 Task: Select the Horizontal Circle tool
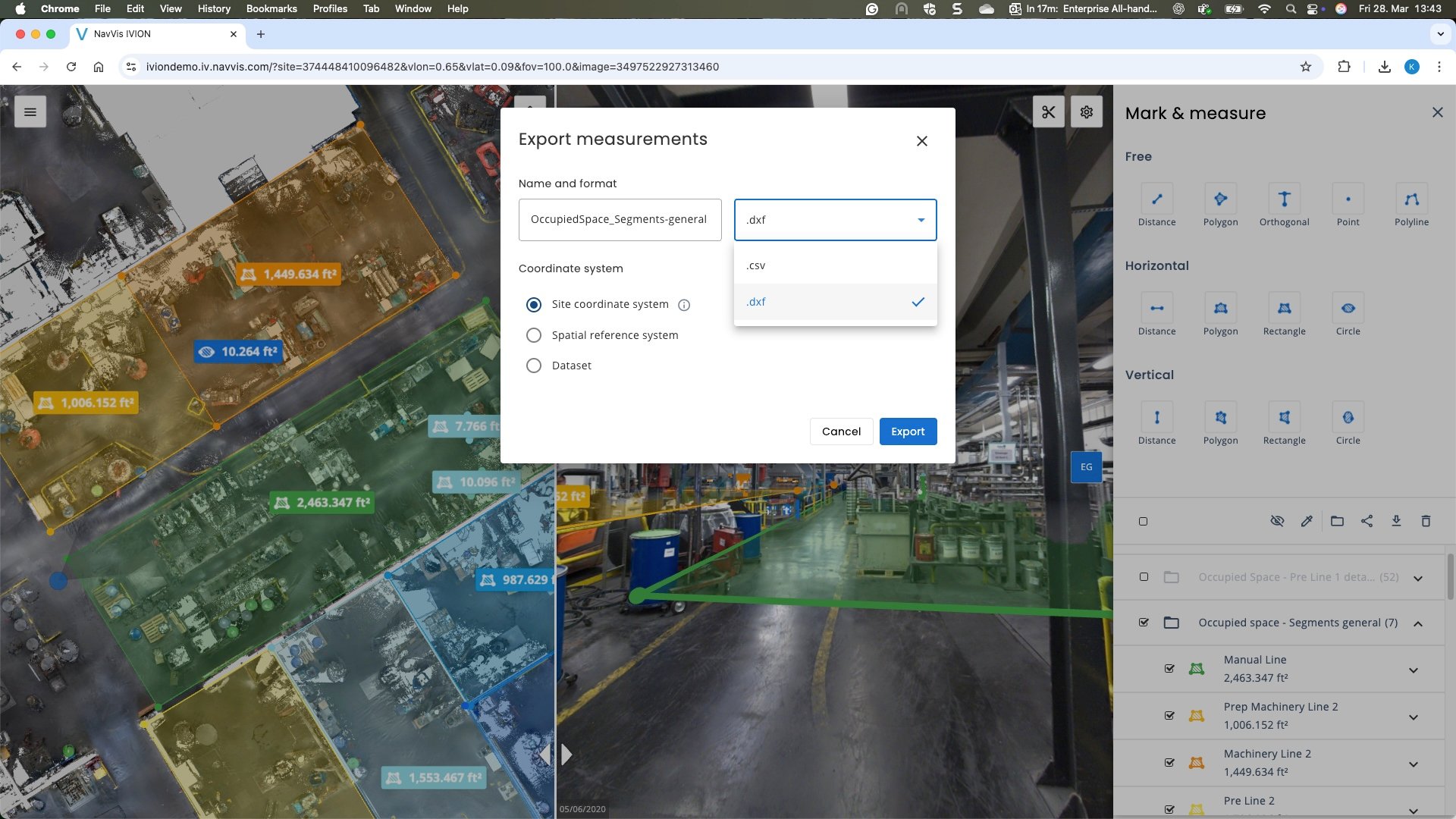click(1348, 309)
